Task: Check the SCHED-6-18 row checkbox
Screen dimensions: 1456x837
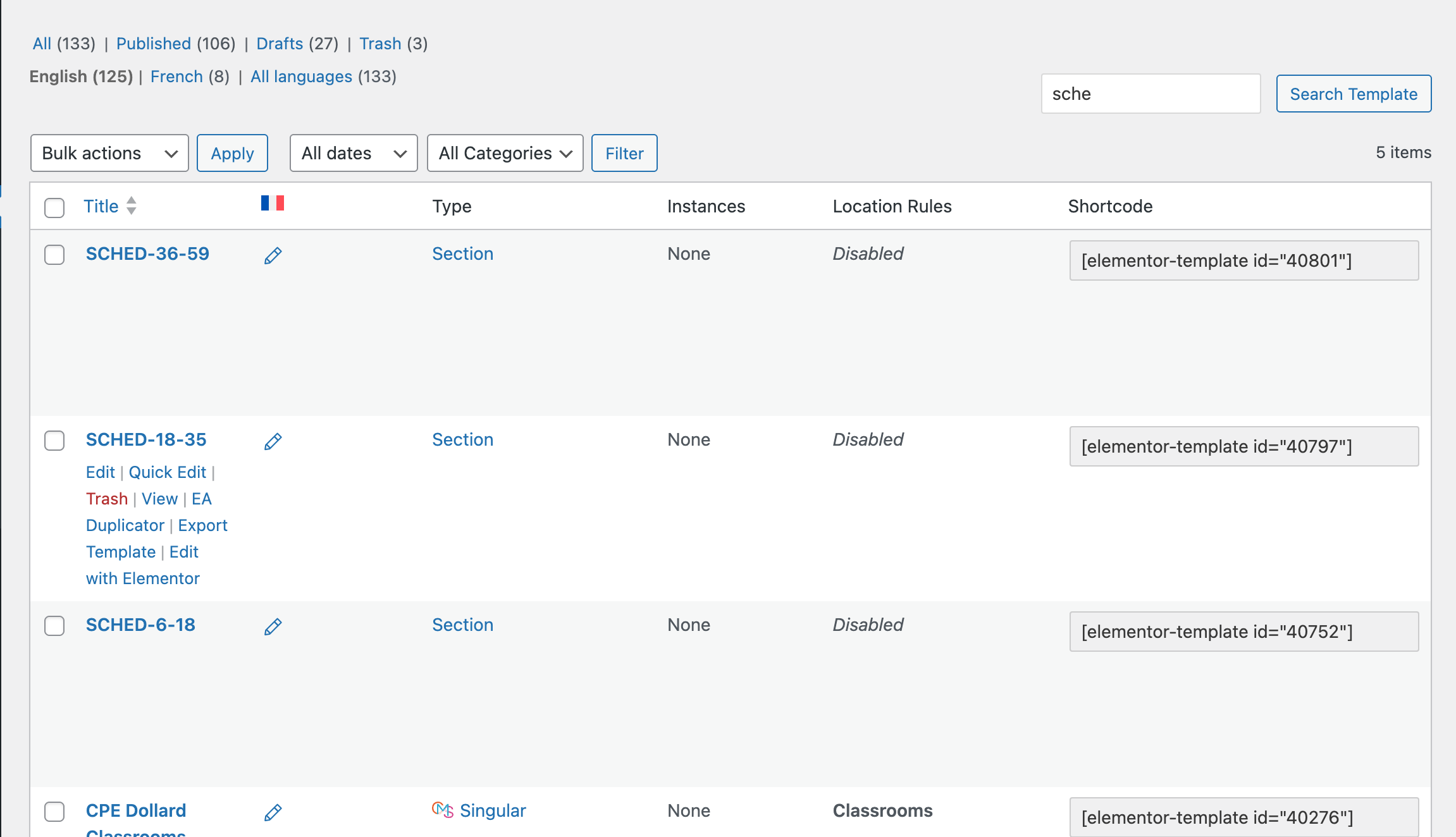Action: click(x=54, y=626)
